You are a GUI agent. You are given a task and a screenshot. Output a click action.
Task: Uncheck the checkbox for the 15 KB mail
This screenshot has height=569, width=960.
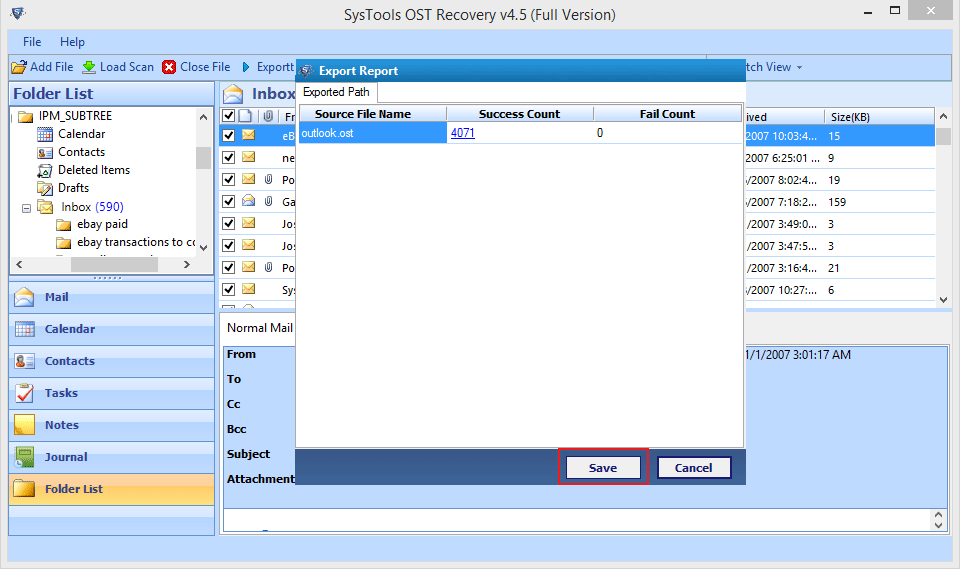228,135
